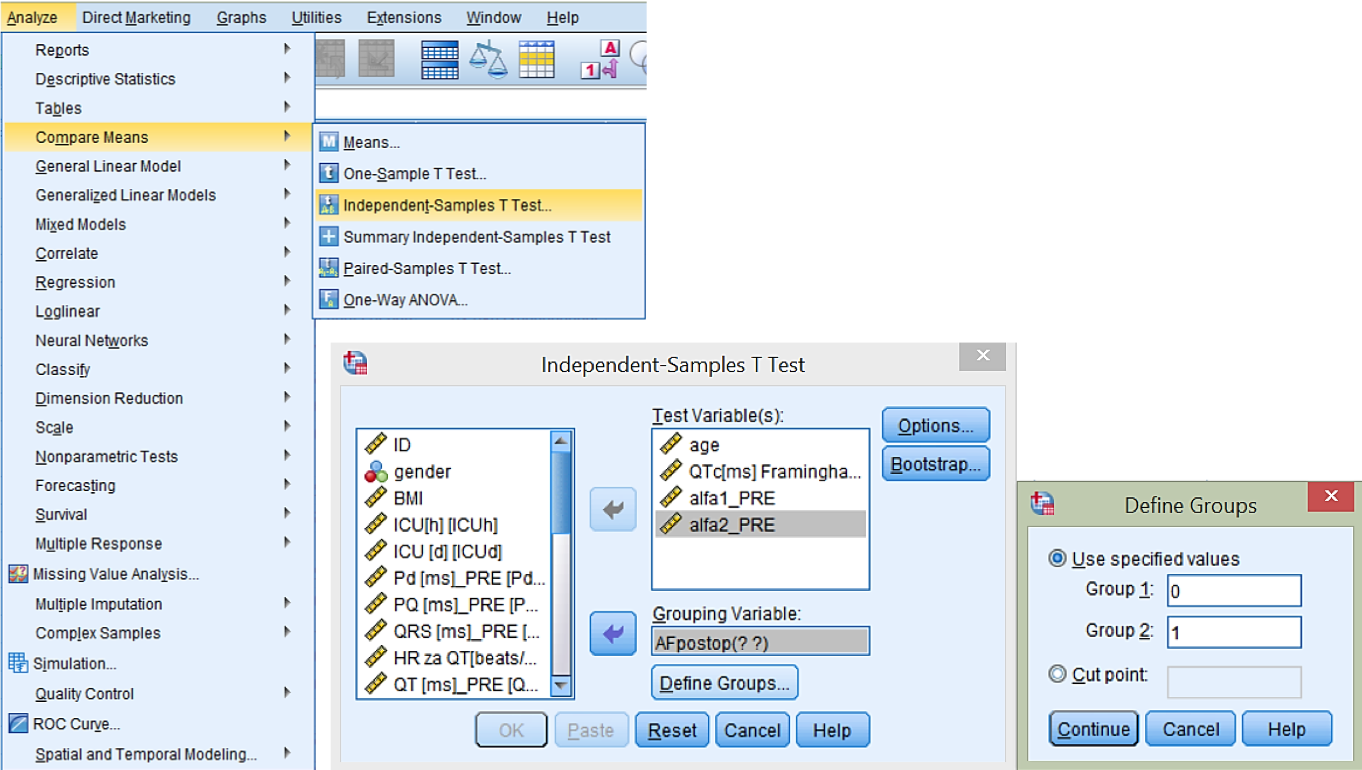Click the Bootstrap button

(x=935, y=465)
